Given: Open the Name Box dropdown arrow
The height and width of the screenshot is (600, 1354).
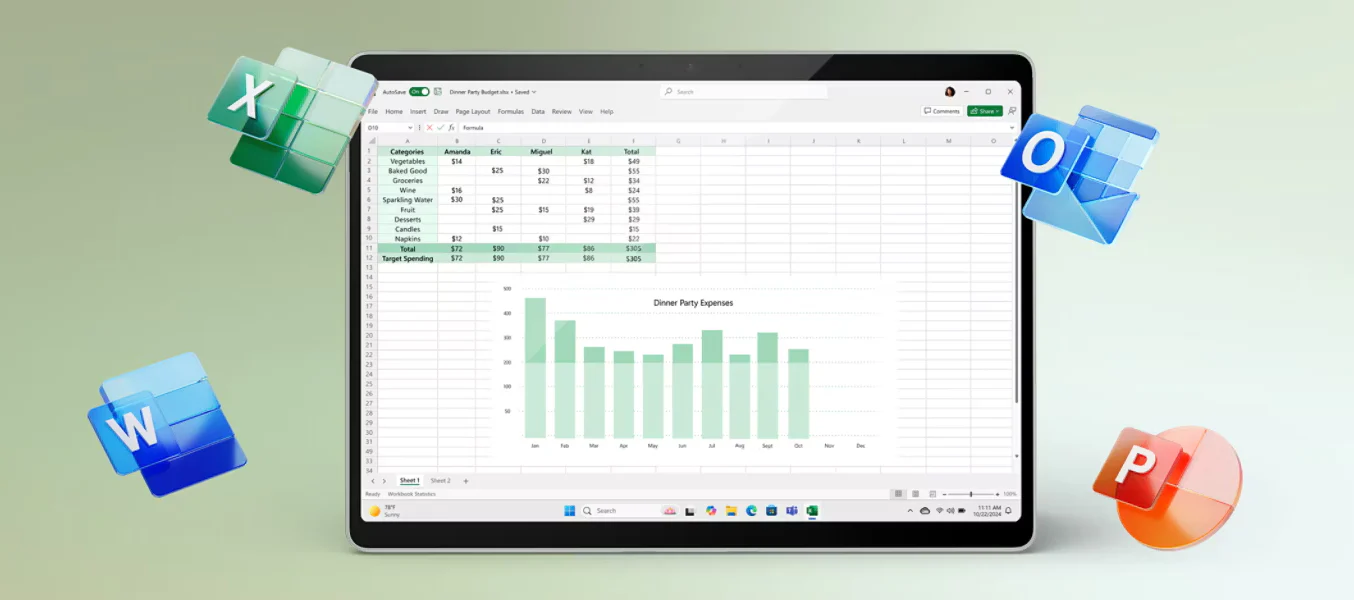Looking at the screenshot, I should tap(410, 128).
